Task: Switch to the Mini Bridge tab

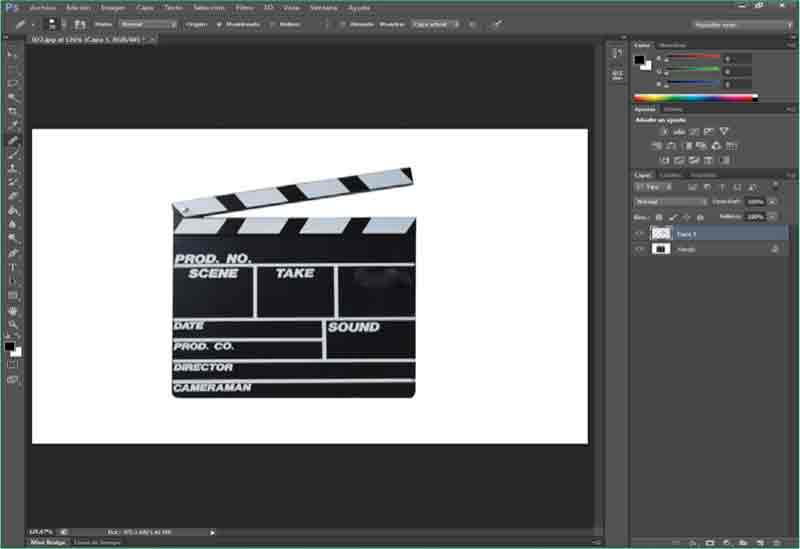Action: coord(47,542)
